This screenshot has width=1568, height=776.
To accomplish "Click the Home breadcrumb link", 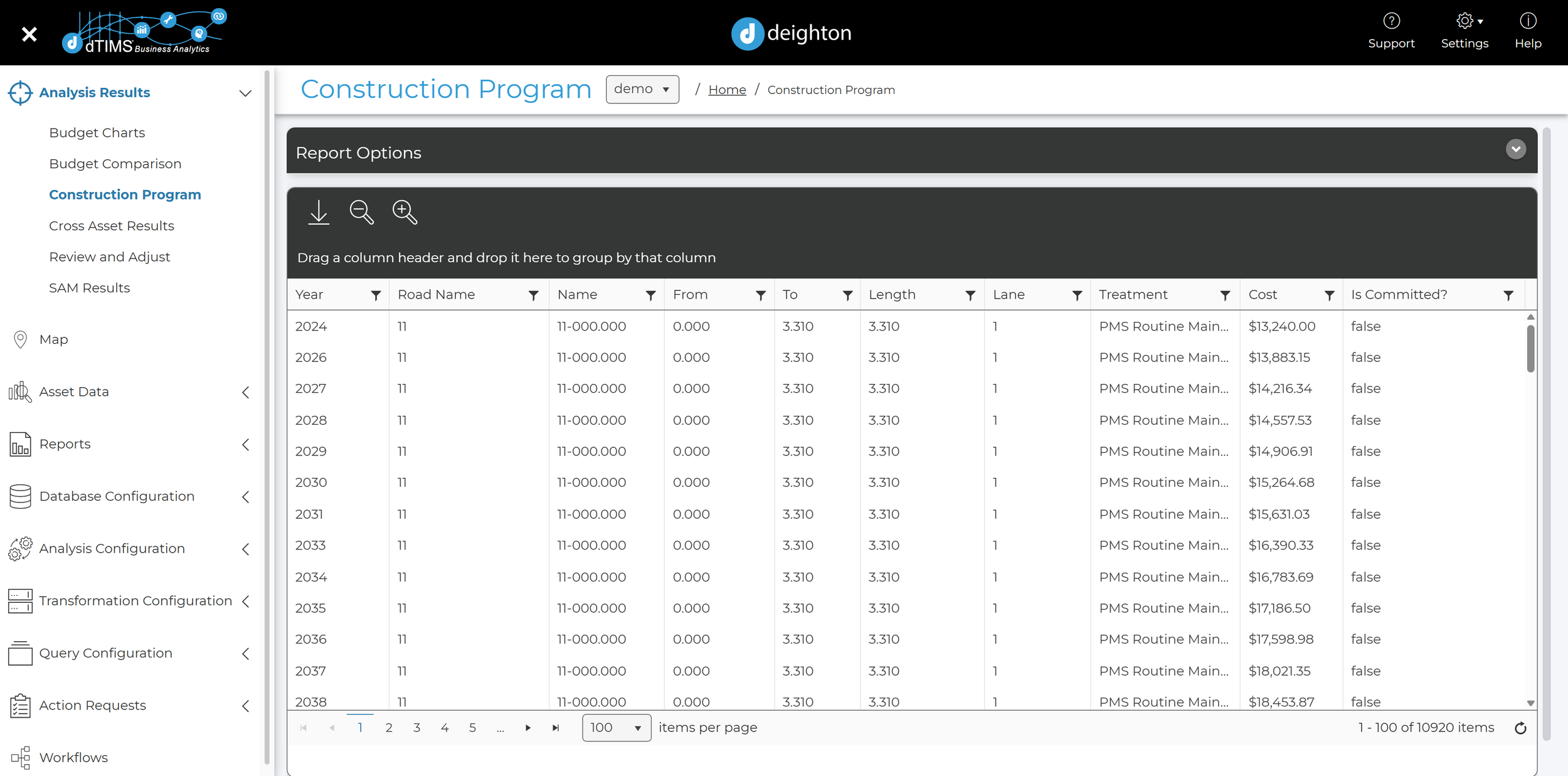I will tap(727, 90).
